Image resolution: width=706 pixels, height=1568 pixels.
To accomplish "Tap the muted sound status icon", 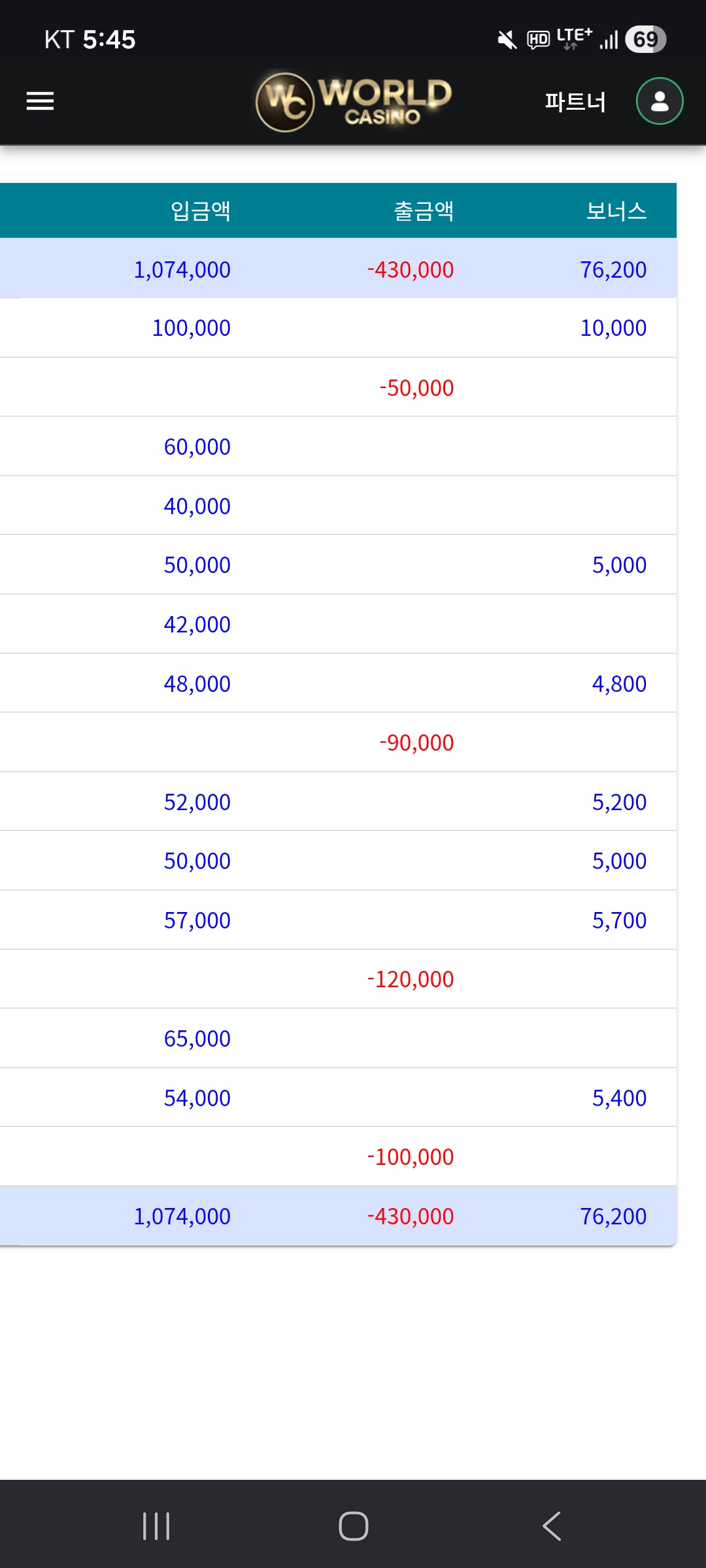I will 507,40.
